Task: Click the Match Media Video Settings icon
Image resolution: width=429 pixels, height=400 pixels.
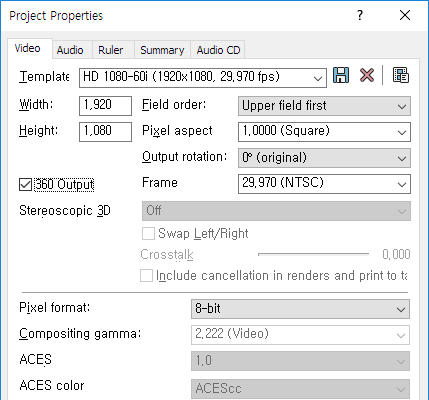Action: (400, 75)
